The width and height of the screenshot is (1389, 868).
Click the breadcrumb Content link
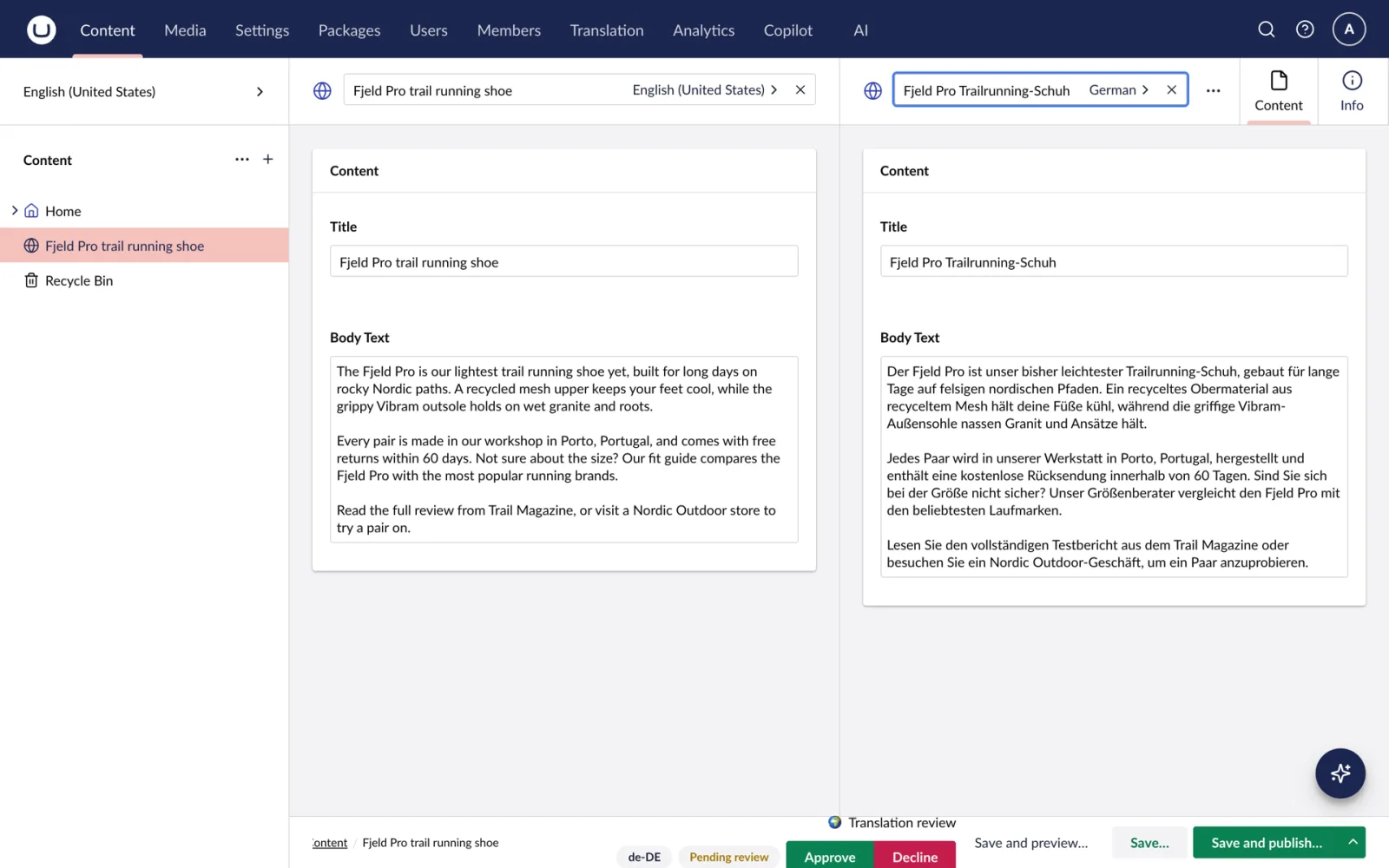tap(330, 843)
